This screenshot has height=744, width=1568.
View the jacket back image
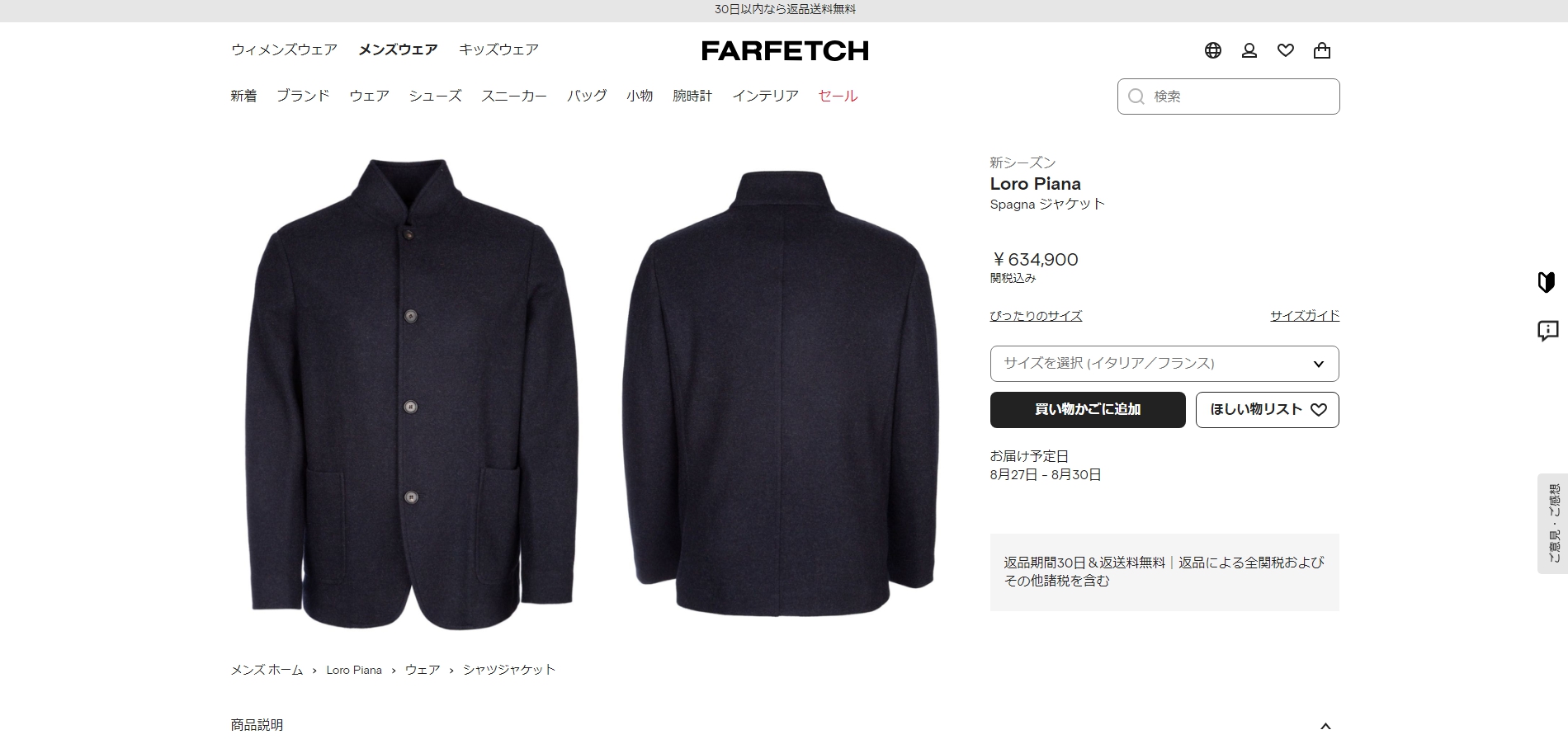click(x=782, y=392)
